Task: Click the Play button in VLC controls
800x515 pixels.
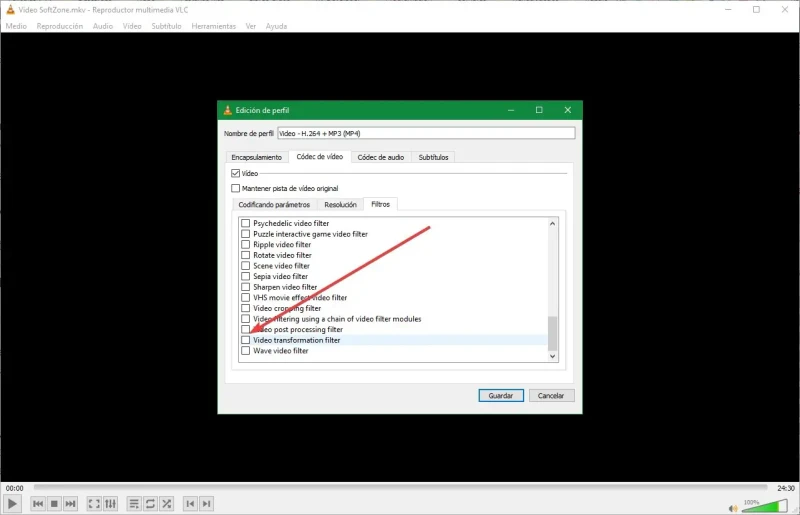Action: pyautogui.click(x=12, y=504)
